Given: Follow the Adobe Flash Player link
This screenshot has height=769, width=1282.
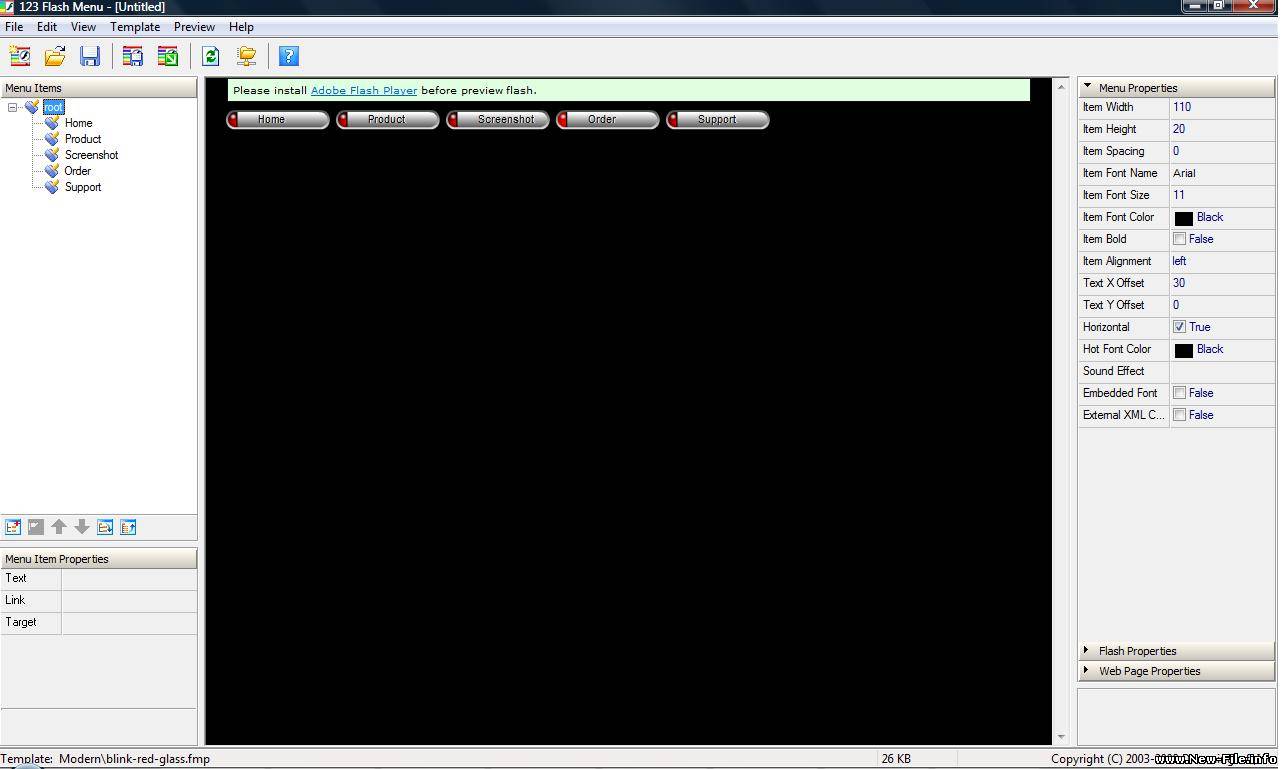Looking at the screenshot, I should [x=364, y=90].
